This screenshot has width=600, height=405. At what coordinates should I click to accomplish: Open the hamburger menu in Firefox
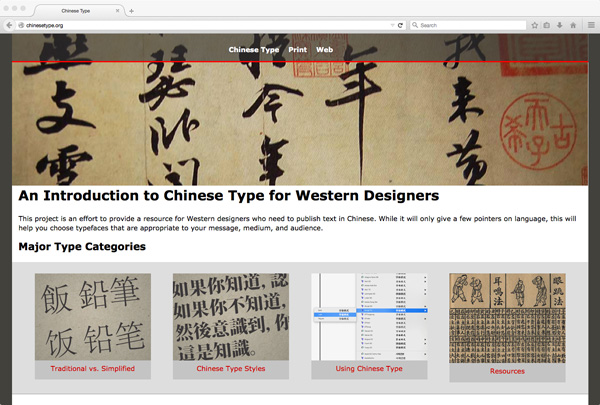(590, 24)
